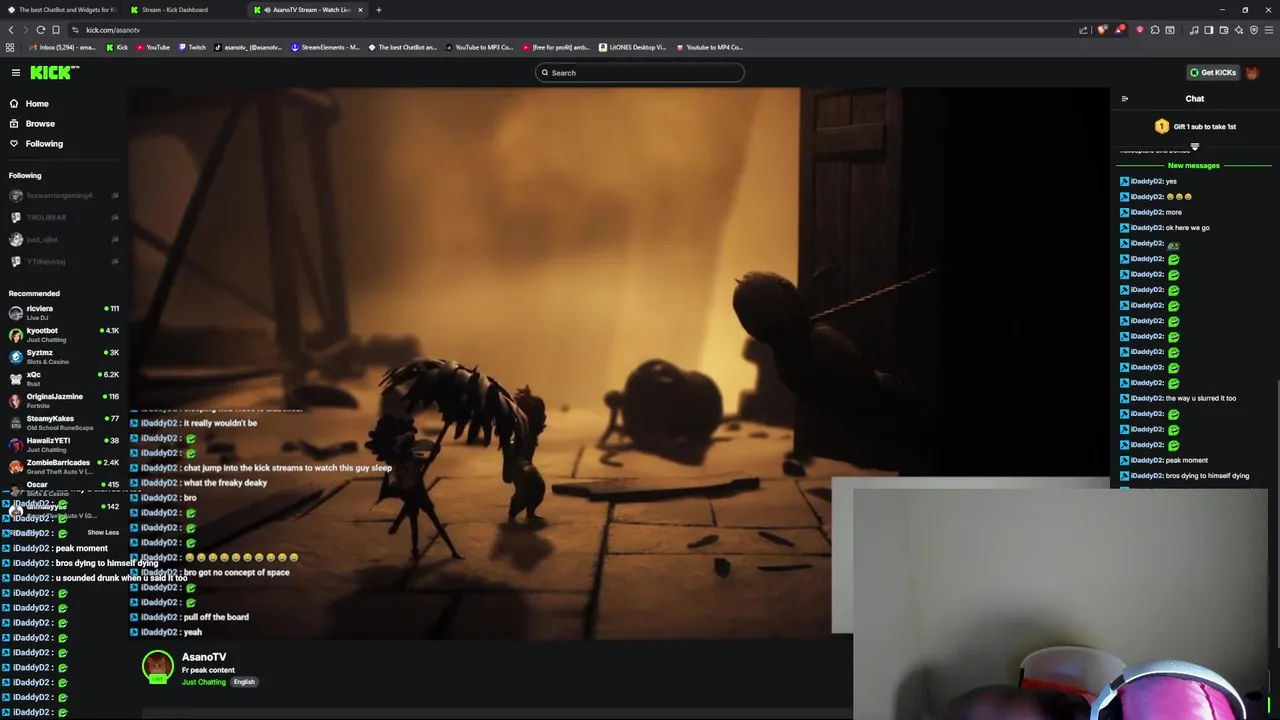The width and height of the screenshot is (1280, 720).
Task: Click Show Less in recommended list
Action: pyautogui.click(x=103, y=532)
